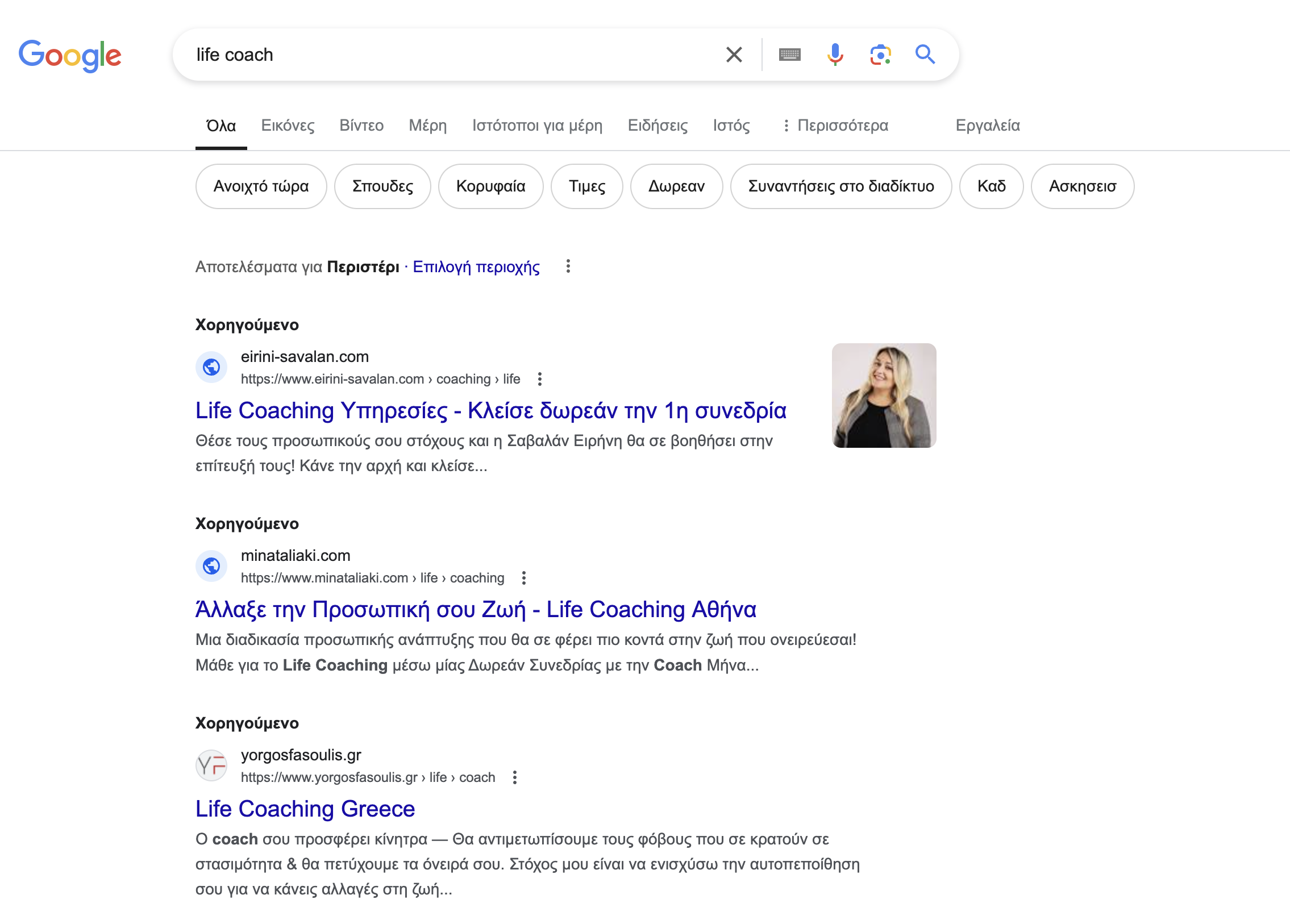Open the Life Coaching Greece result link

tap(305, 809)
